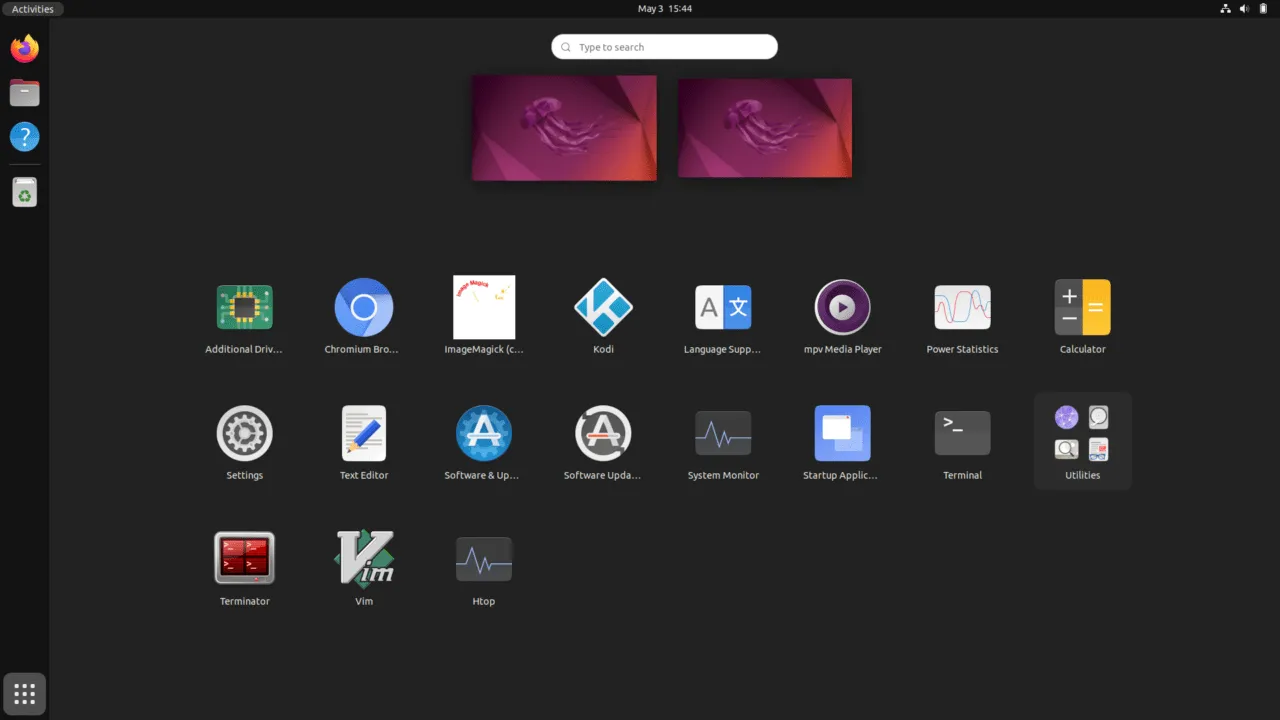Toggle the Show Applications grid button
This screenshot has height=720, width=1280.
point(25,693)
